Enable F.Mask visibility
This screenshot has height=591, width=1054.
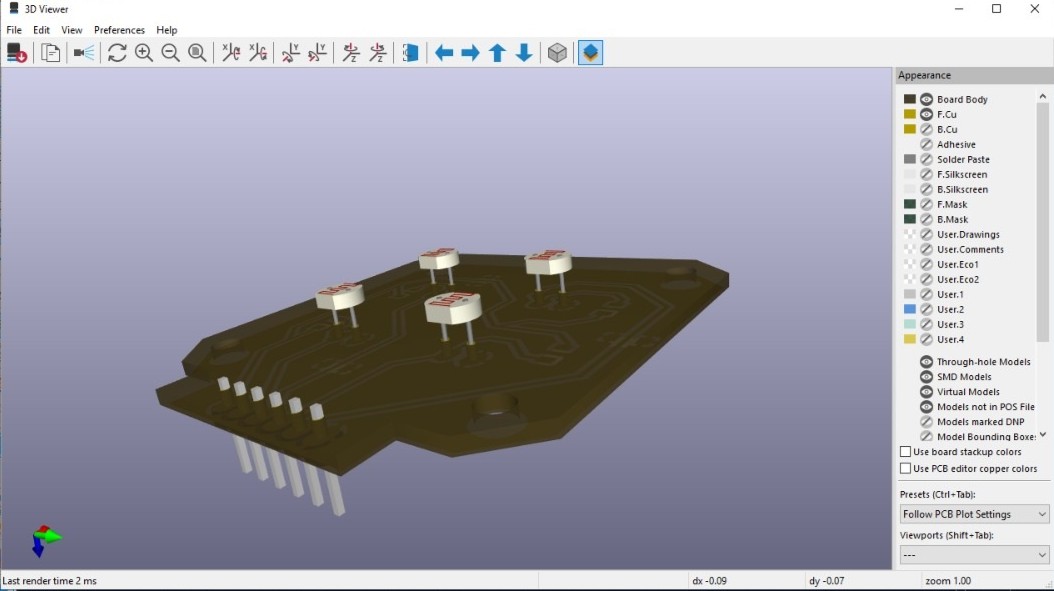tap(926, 204)
